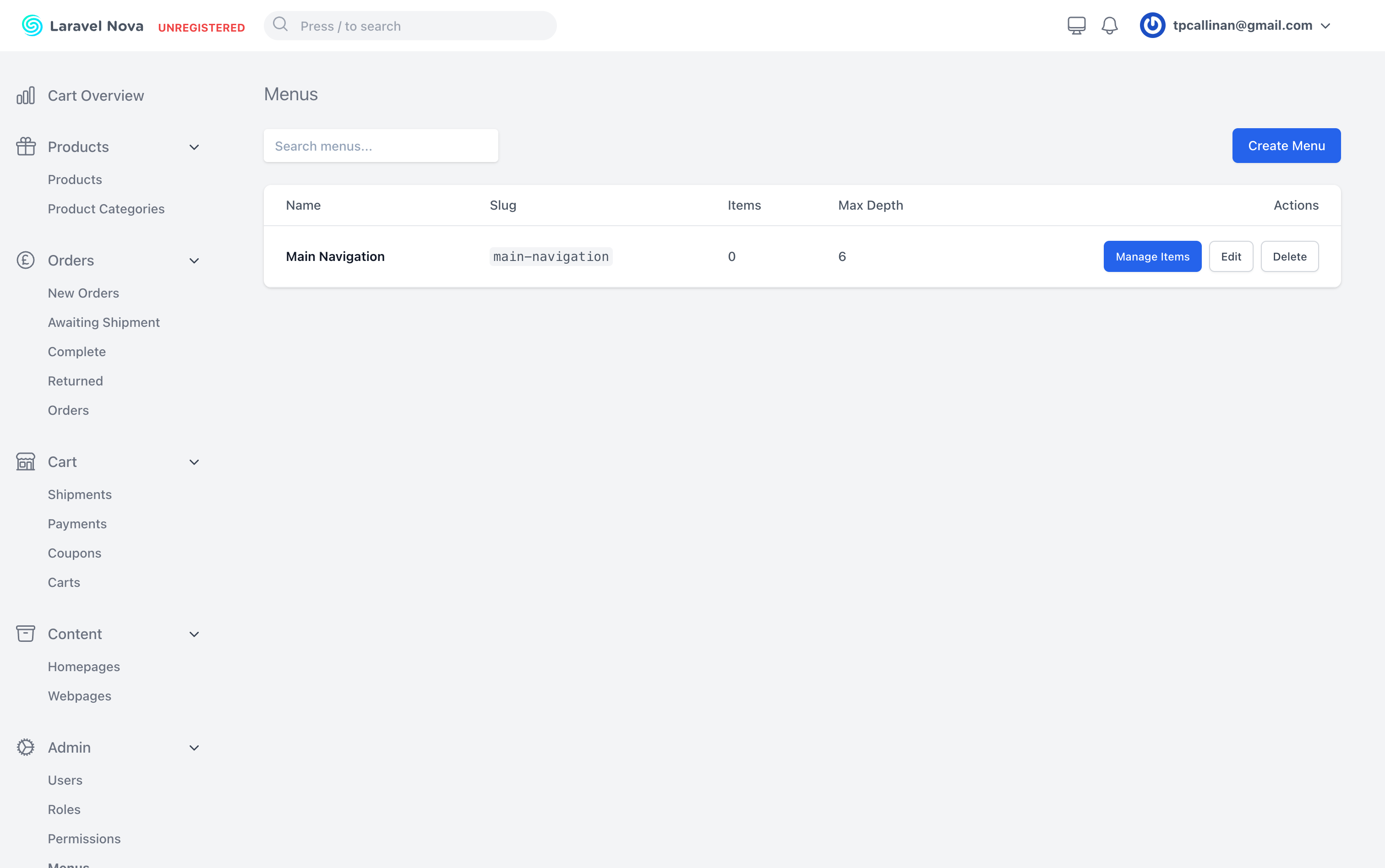Open Awaiting Shipment in sidebar

tap(104, 322)
